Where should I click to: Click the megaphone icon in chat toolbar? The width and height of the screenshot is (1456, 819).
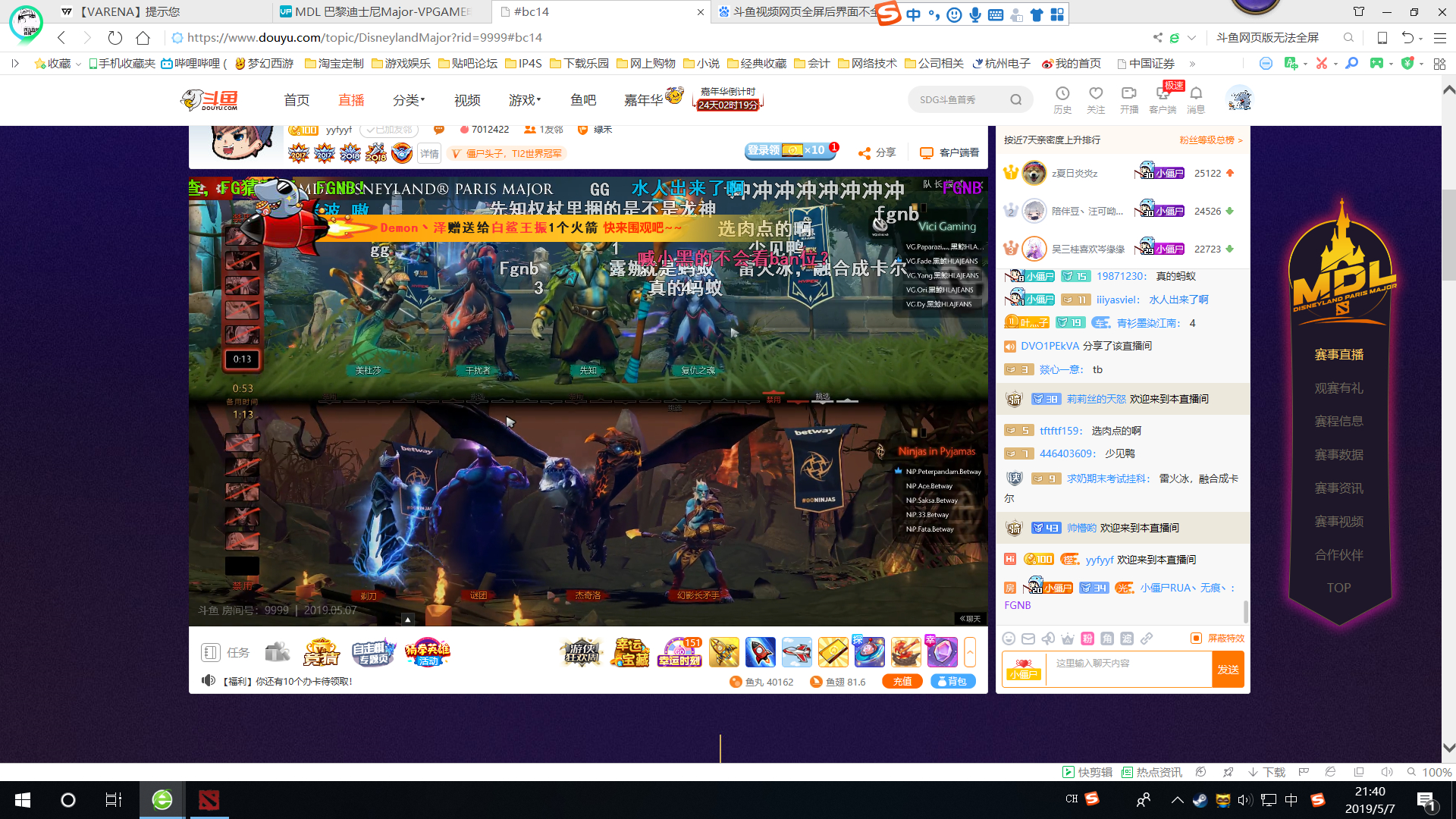click(x=1048, y=639)
